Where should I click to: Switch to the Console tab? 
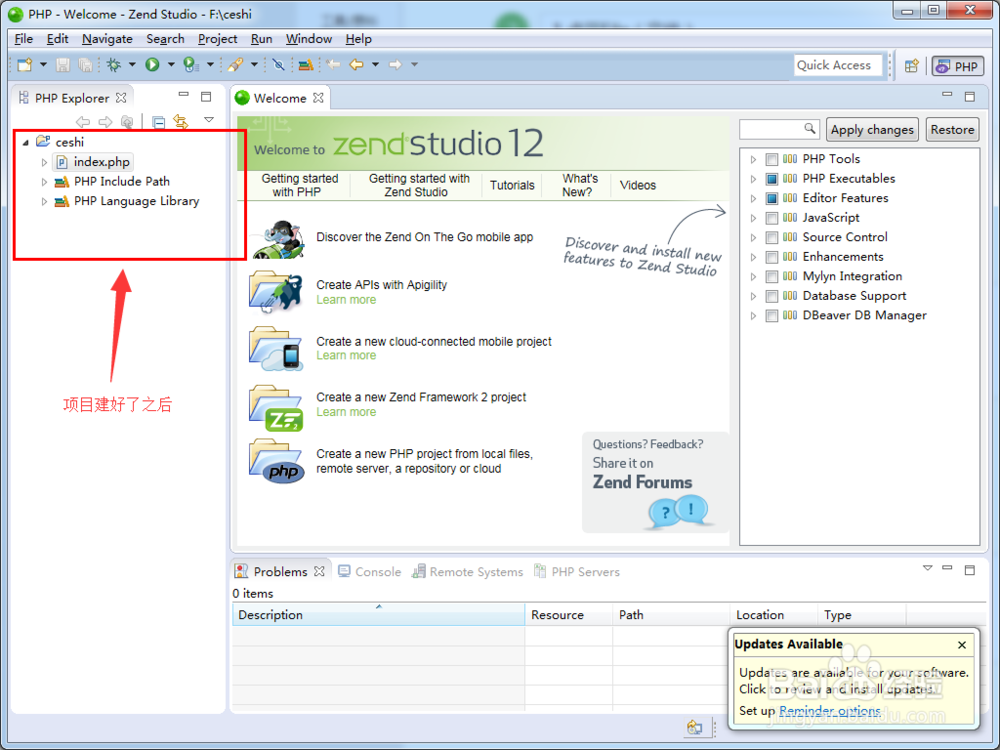click(x=370, y=571)
